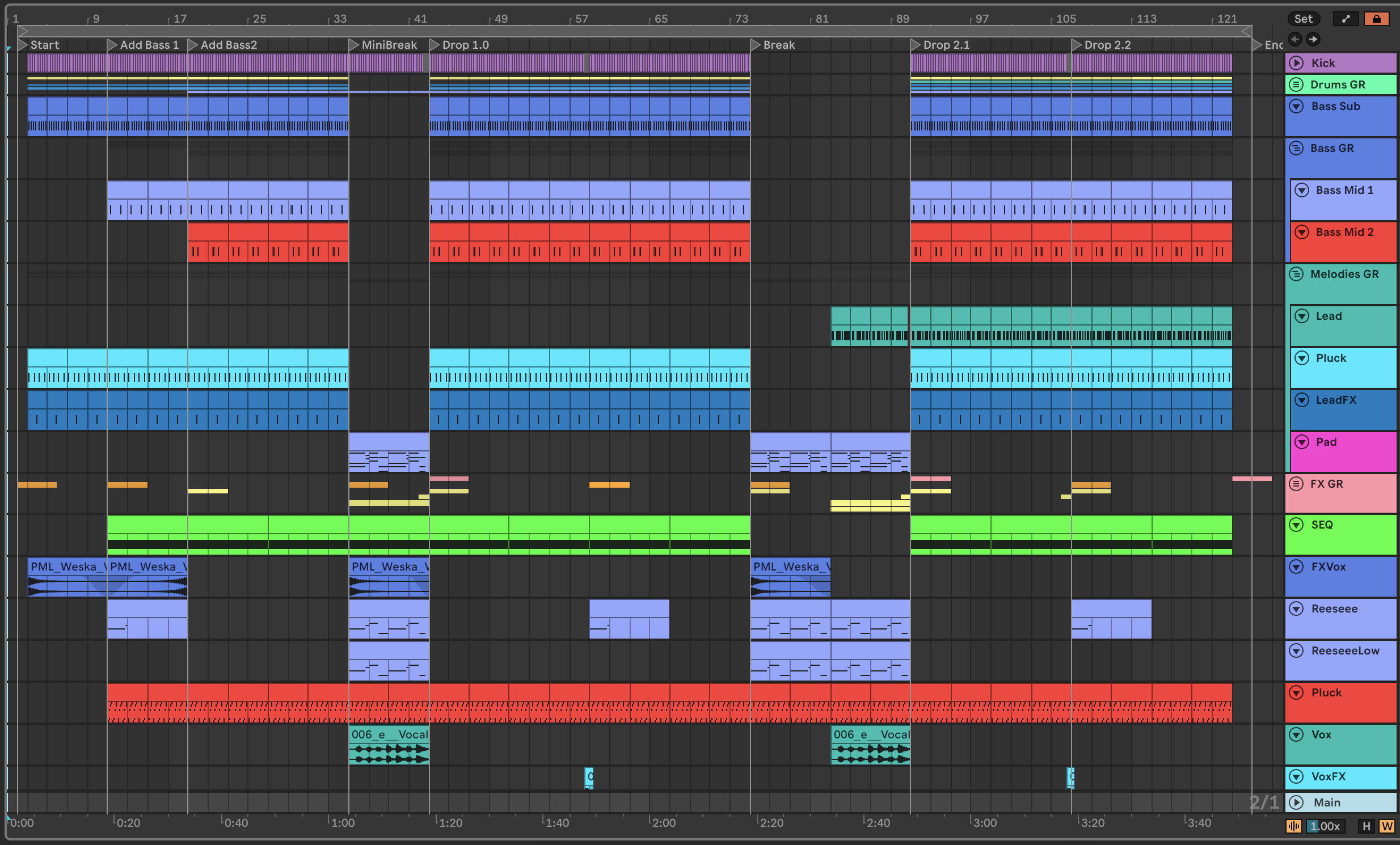This screenshot has height=845, width=1400.
Task: Click the 1.00x zoom factor slider
Action: 1325,826
